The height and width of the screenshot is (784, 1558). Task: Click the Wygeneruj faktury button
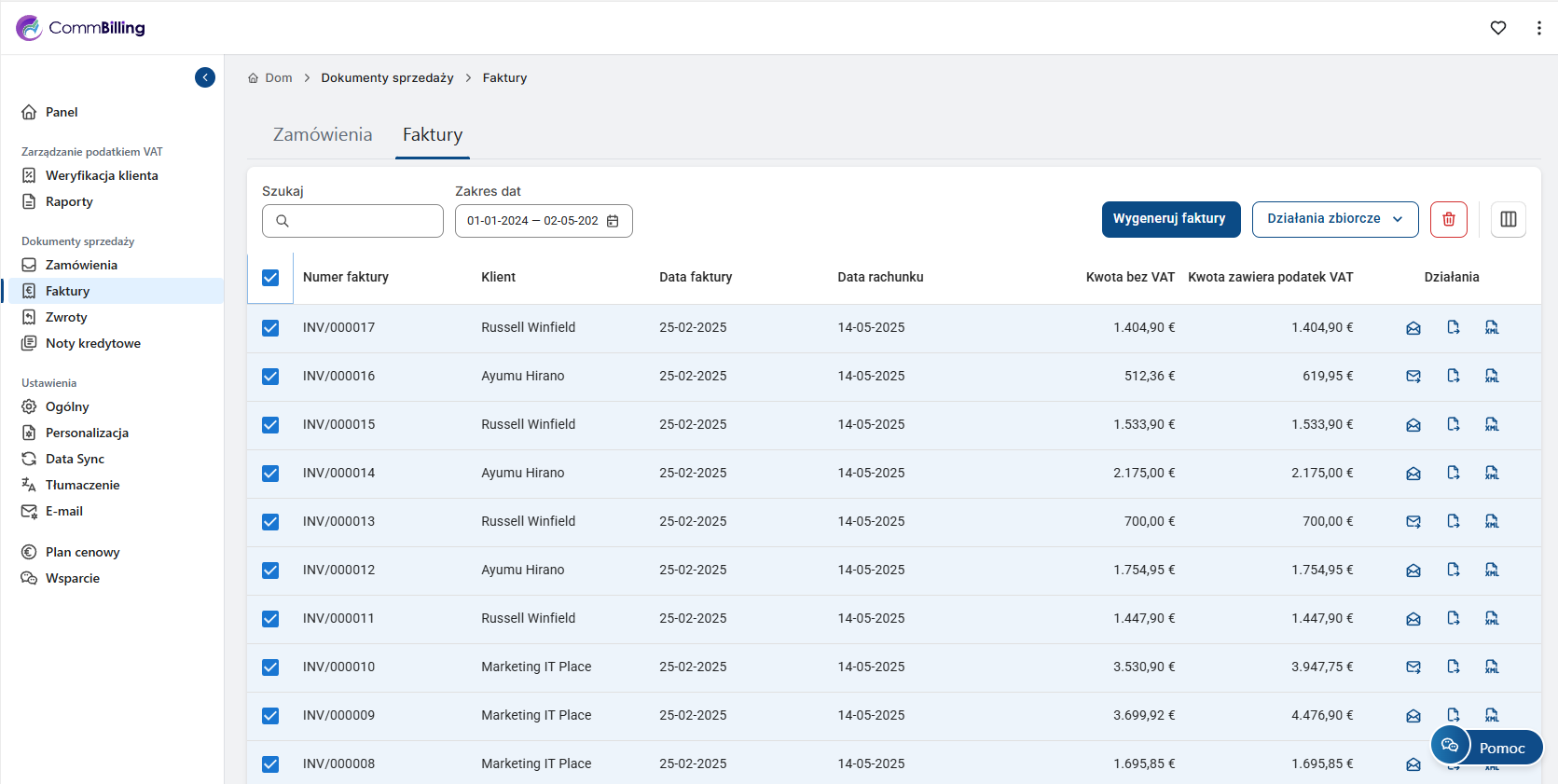[1170, 219]
